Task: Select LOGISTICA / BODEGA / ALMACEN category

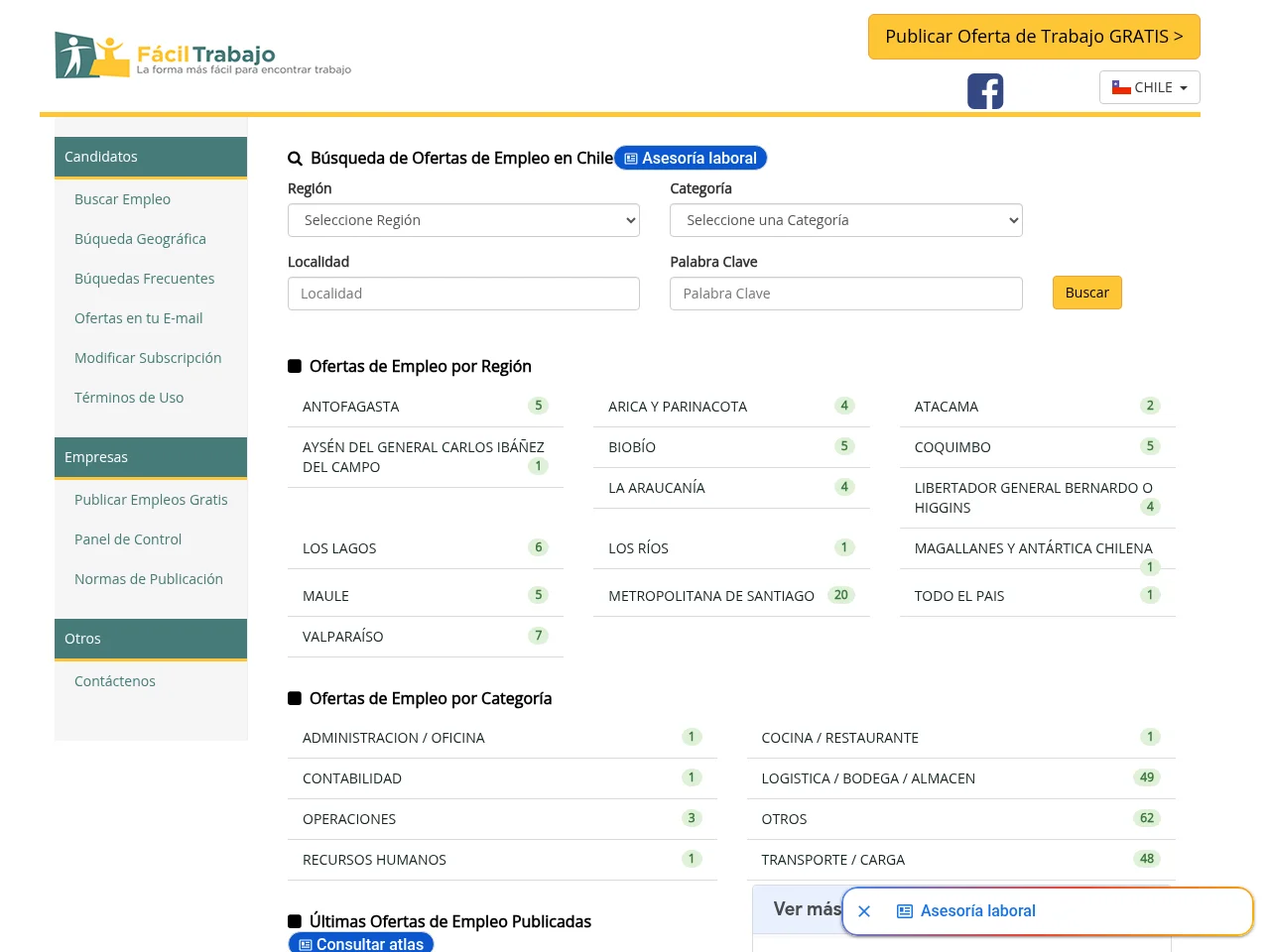Action: click(x=961, y=778)
